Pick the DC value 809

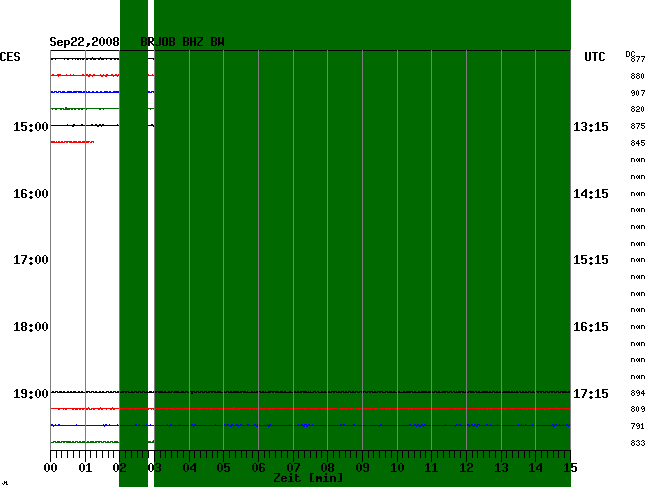638,409
